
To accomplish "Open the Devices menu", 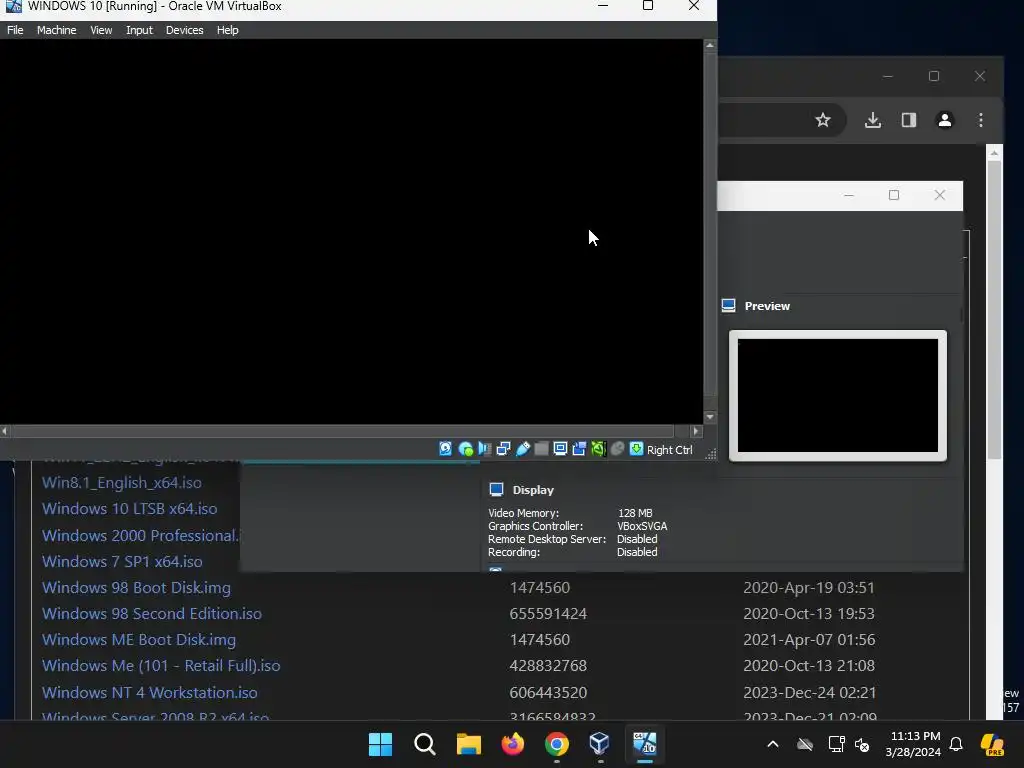I will click(184, 30).
